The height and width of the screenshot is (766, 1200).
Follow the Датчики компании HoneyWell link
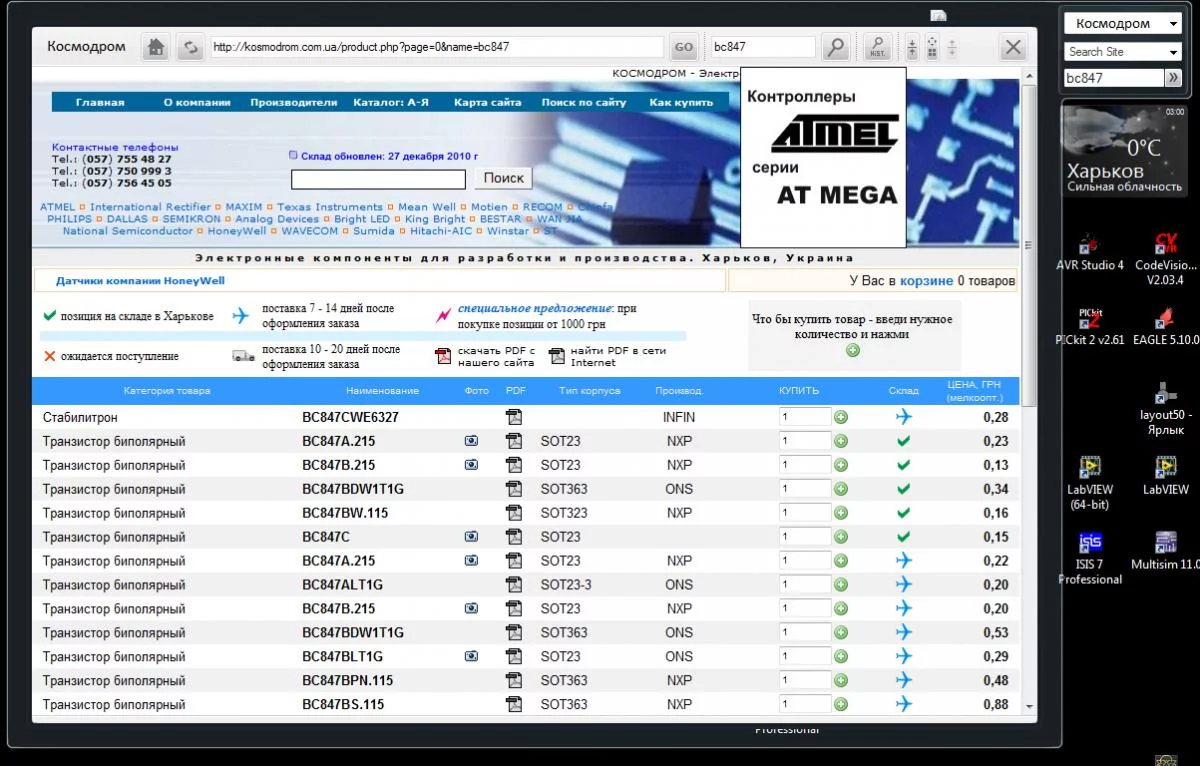pyautogui.click(x=140, y=281)
